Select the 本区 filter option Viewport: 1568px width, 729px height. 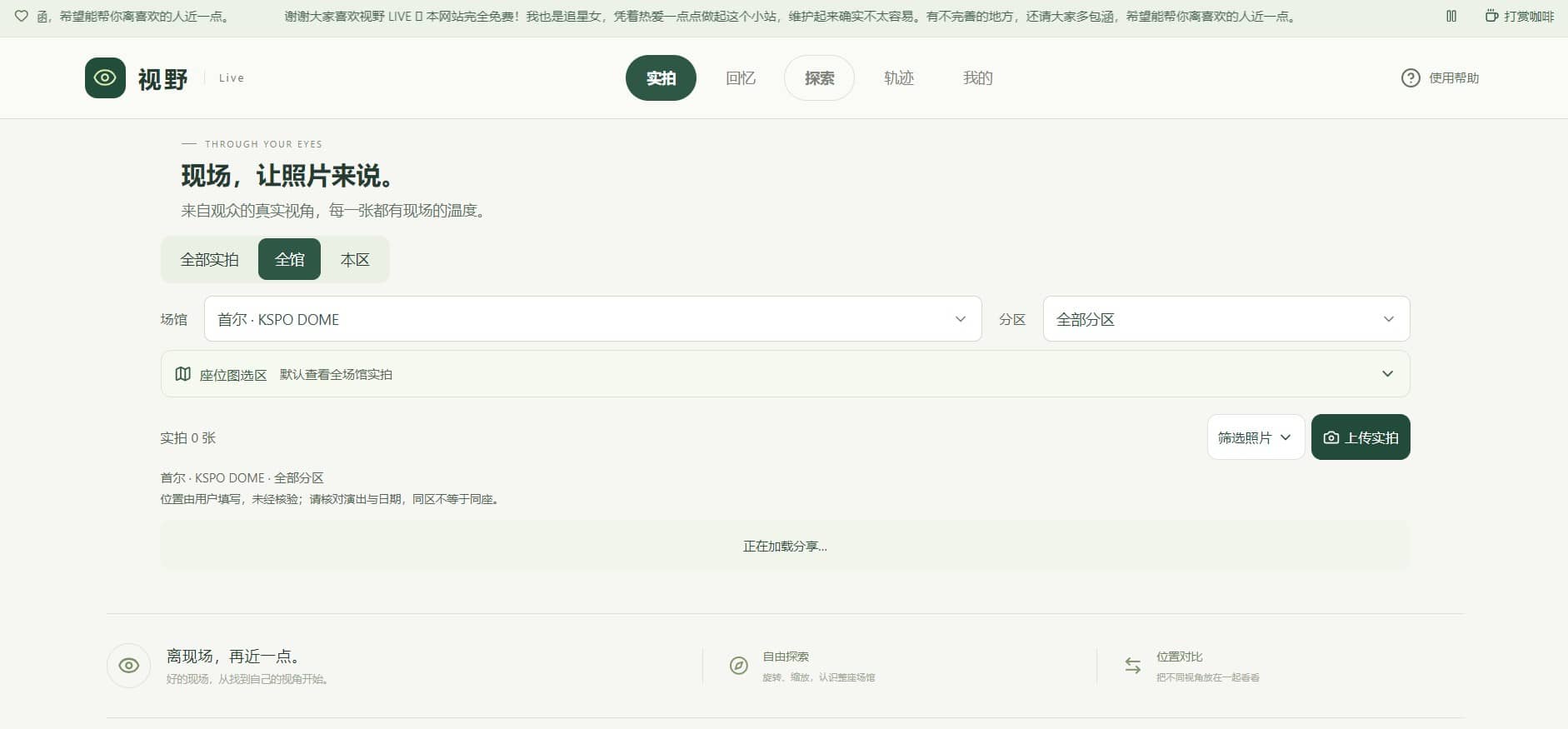(355, 259)
